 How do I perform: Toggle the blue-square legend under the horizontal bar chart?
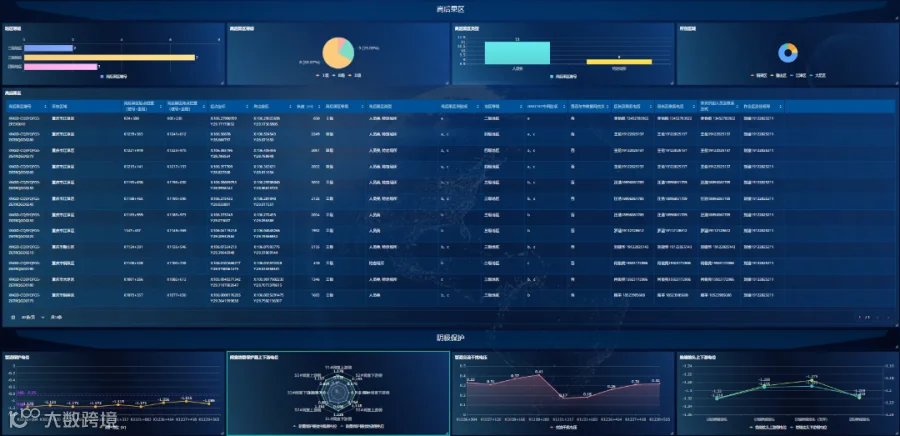[114, 76]
